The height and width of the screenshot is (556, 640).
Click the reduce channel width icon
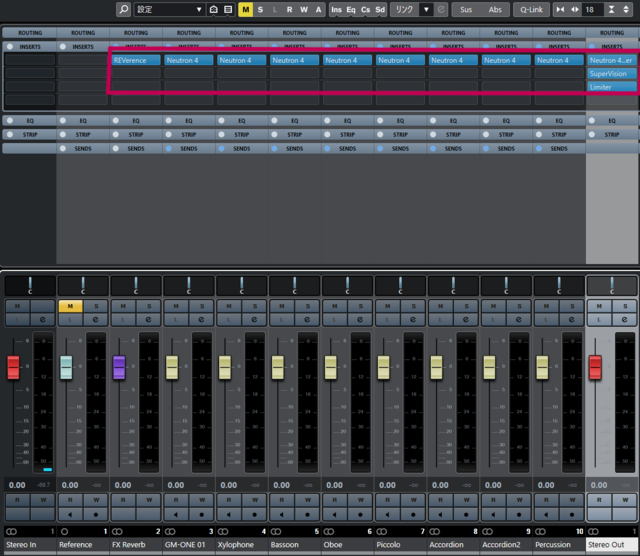(560, 9)
